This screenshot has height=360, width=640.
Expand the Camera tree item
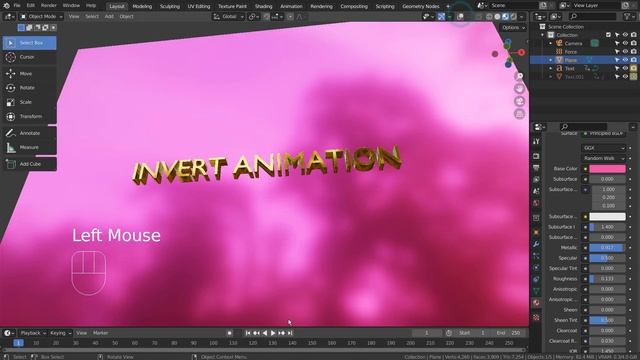point(551,43)
